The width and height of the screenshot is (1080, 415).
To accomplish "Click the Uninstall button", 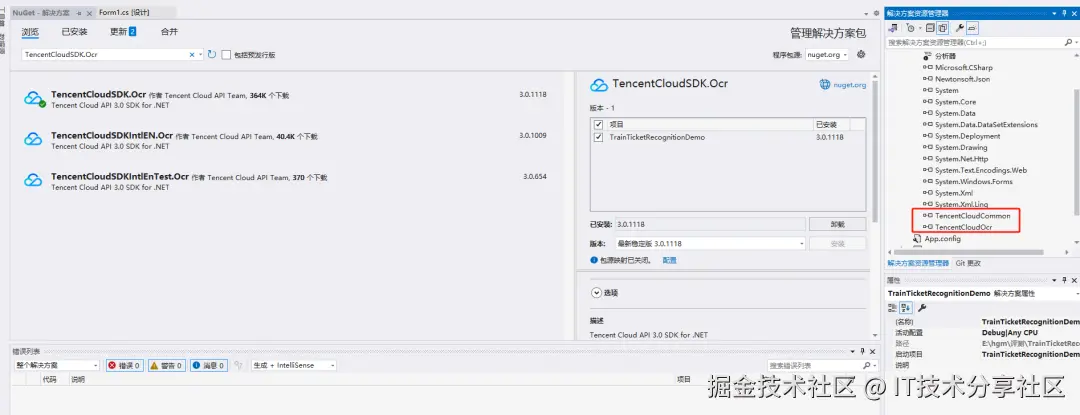I will (x=838, y=224).
